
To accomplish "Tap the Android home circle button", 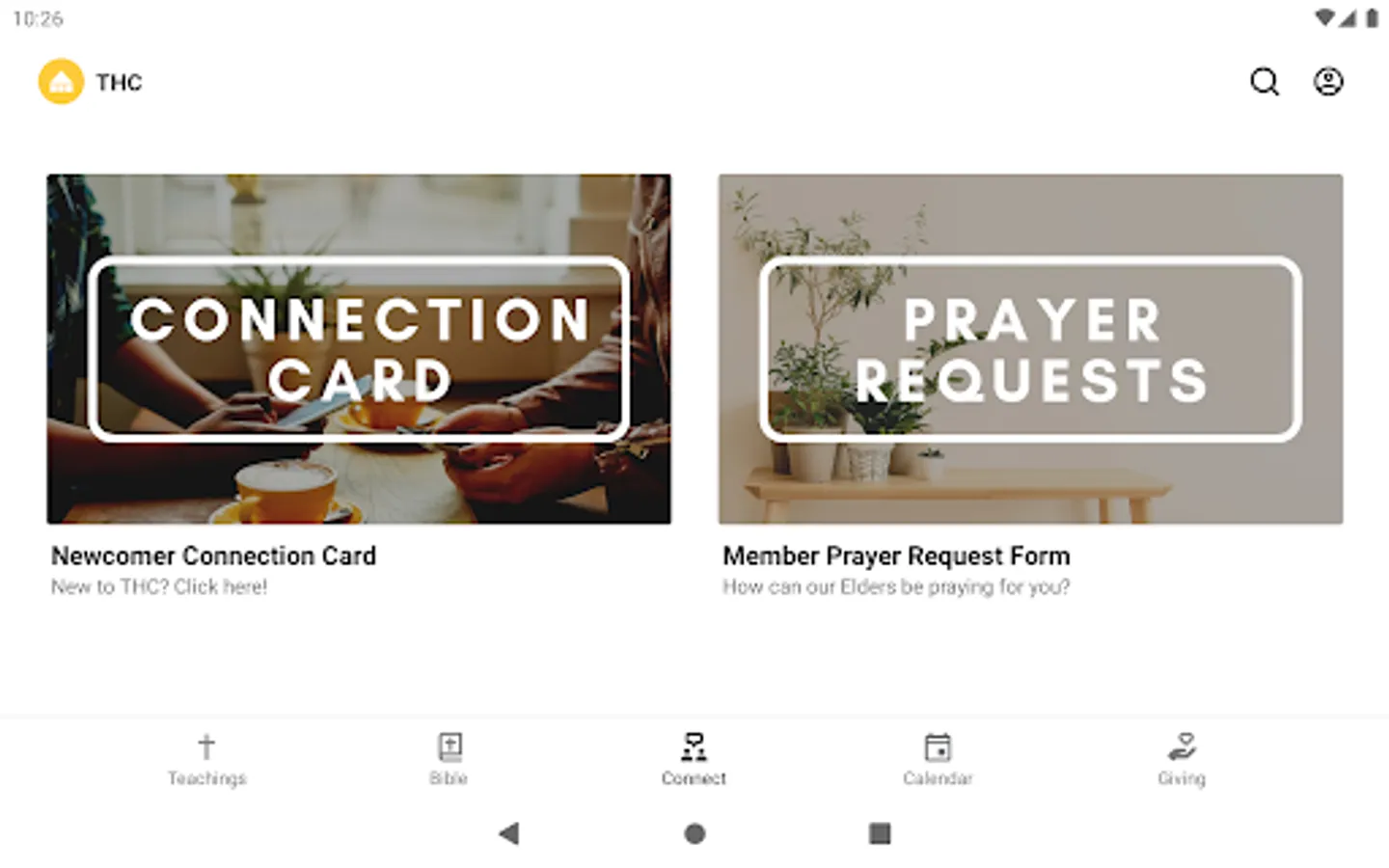I will click(694, 833).
